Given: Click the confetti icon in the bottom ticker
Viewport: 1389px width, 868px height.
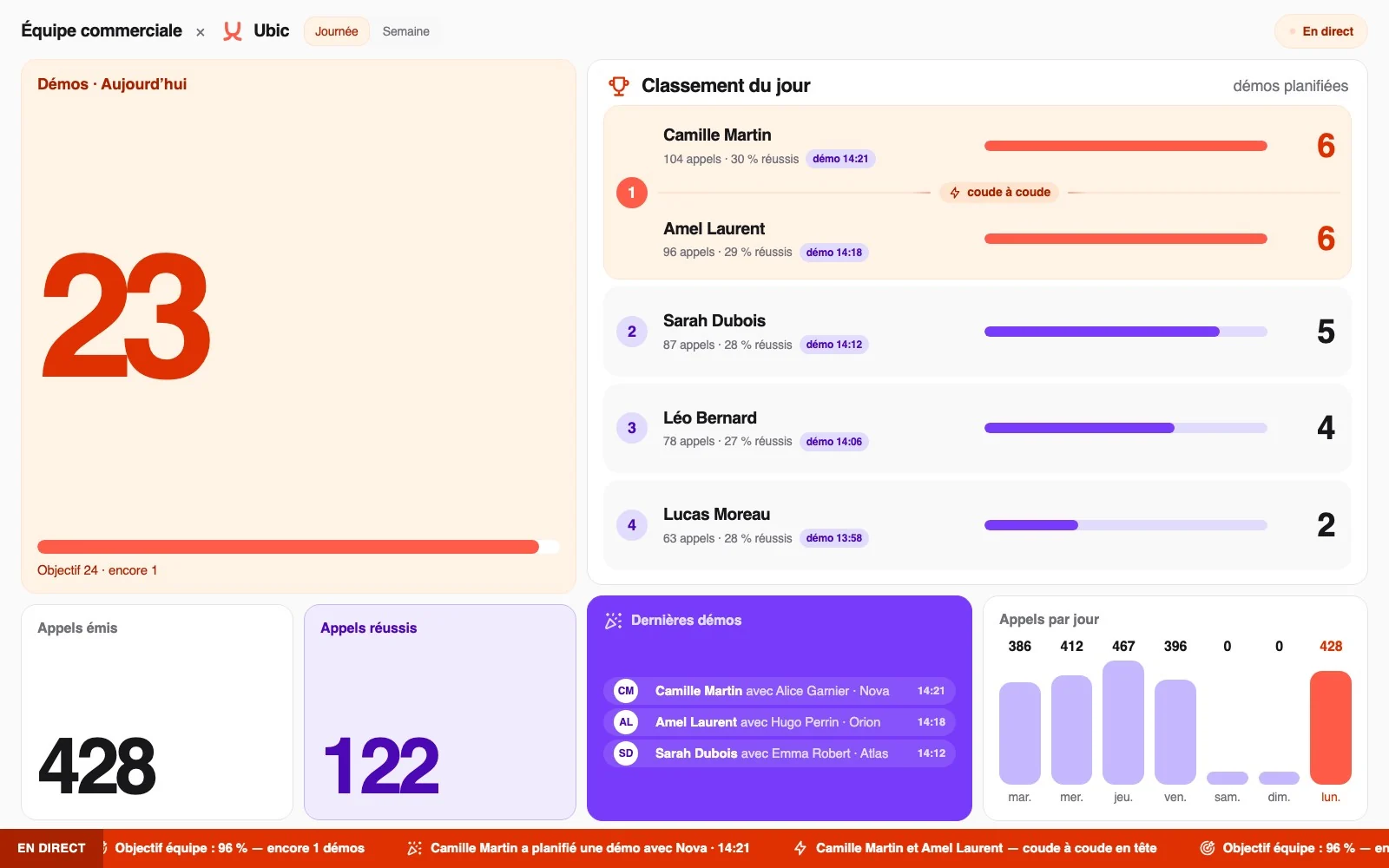Looking at the screenshot, I should click(x=415, y=848).
